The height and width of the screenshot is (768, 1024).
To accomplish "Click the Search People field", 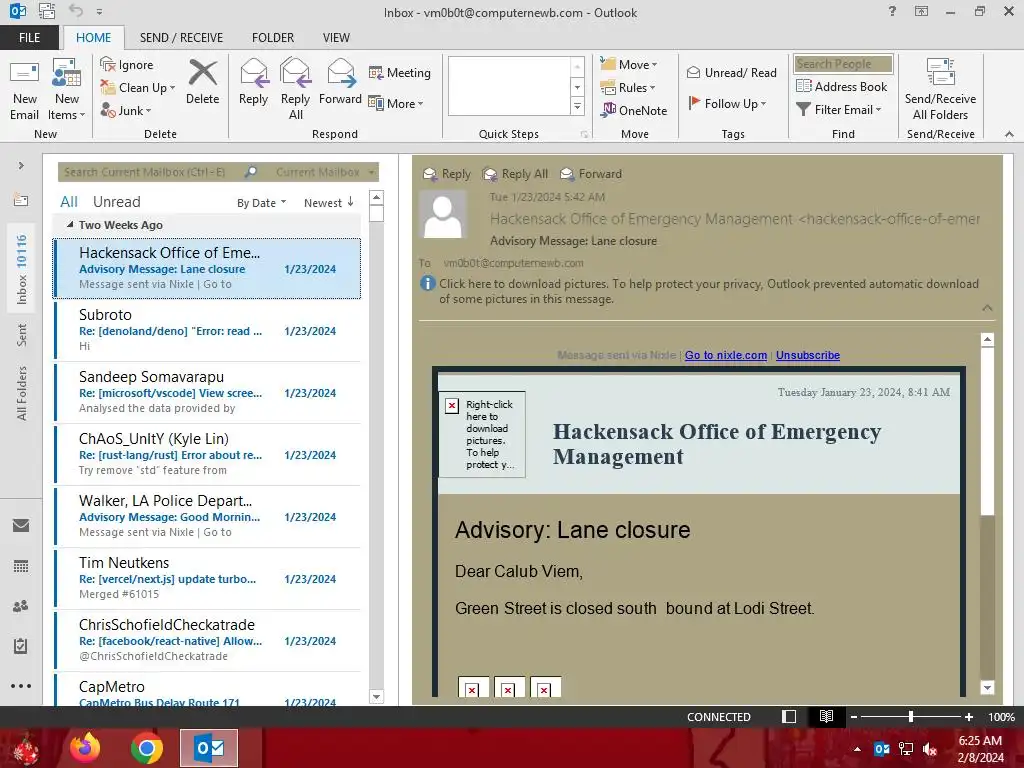I will (843, 64).
